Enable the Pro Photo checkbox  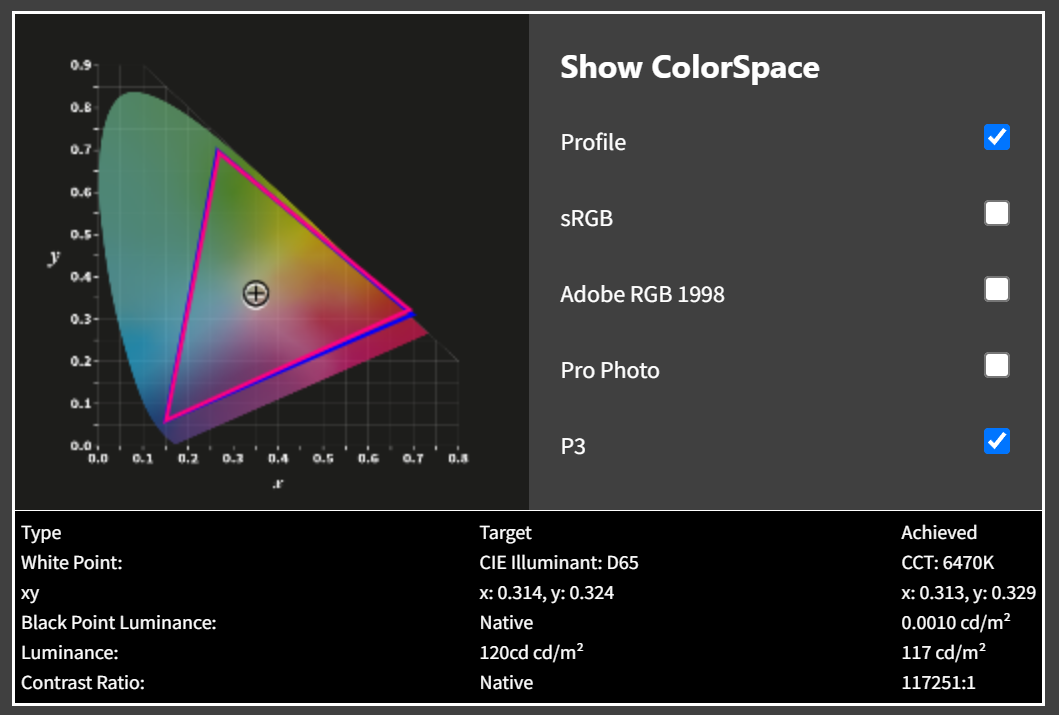tap(996, 365)
